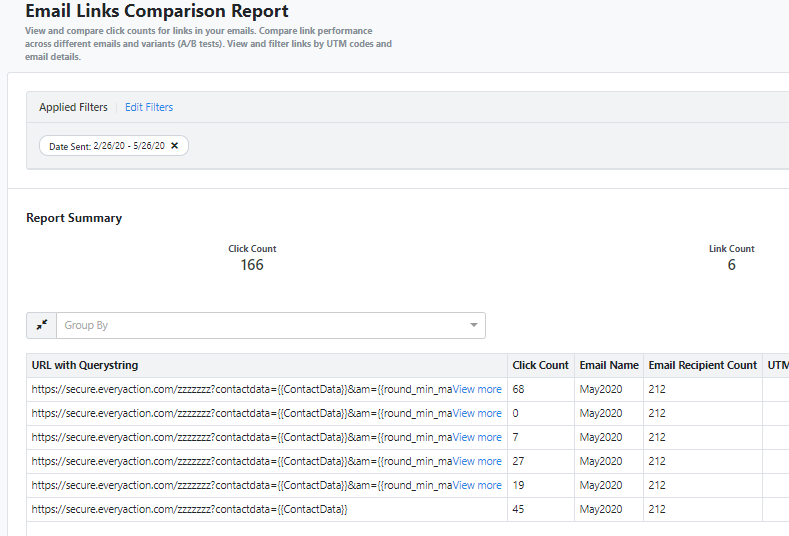Click View more in the 0-click row
The image size is (789, 536).
coord(477,413)
